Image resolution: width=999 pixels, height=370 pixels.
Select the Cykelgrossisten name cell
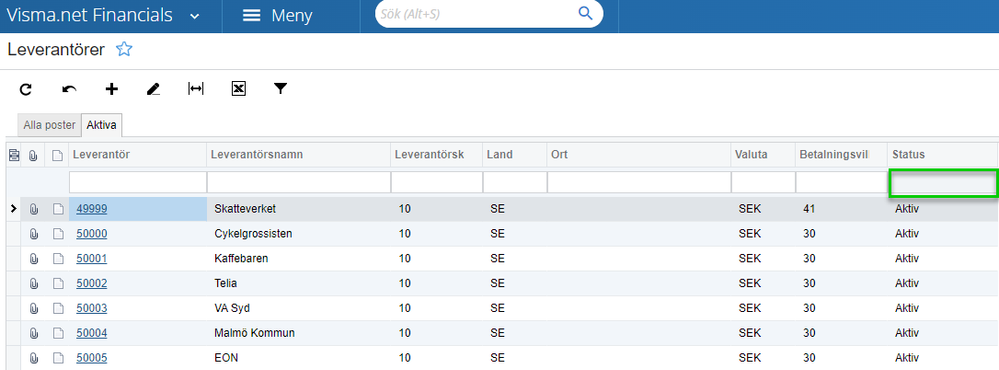pyautogui.click(x=298, y=234)
